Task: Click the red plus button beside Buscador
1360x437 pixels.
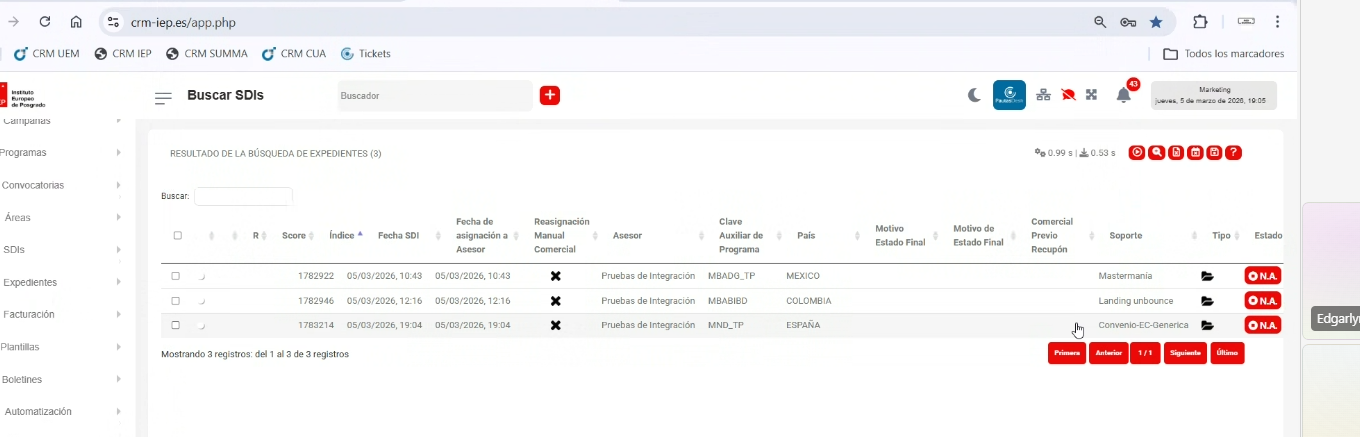Action: 550,96
